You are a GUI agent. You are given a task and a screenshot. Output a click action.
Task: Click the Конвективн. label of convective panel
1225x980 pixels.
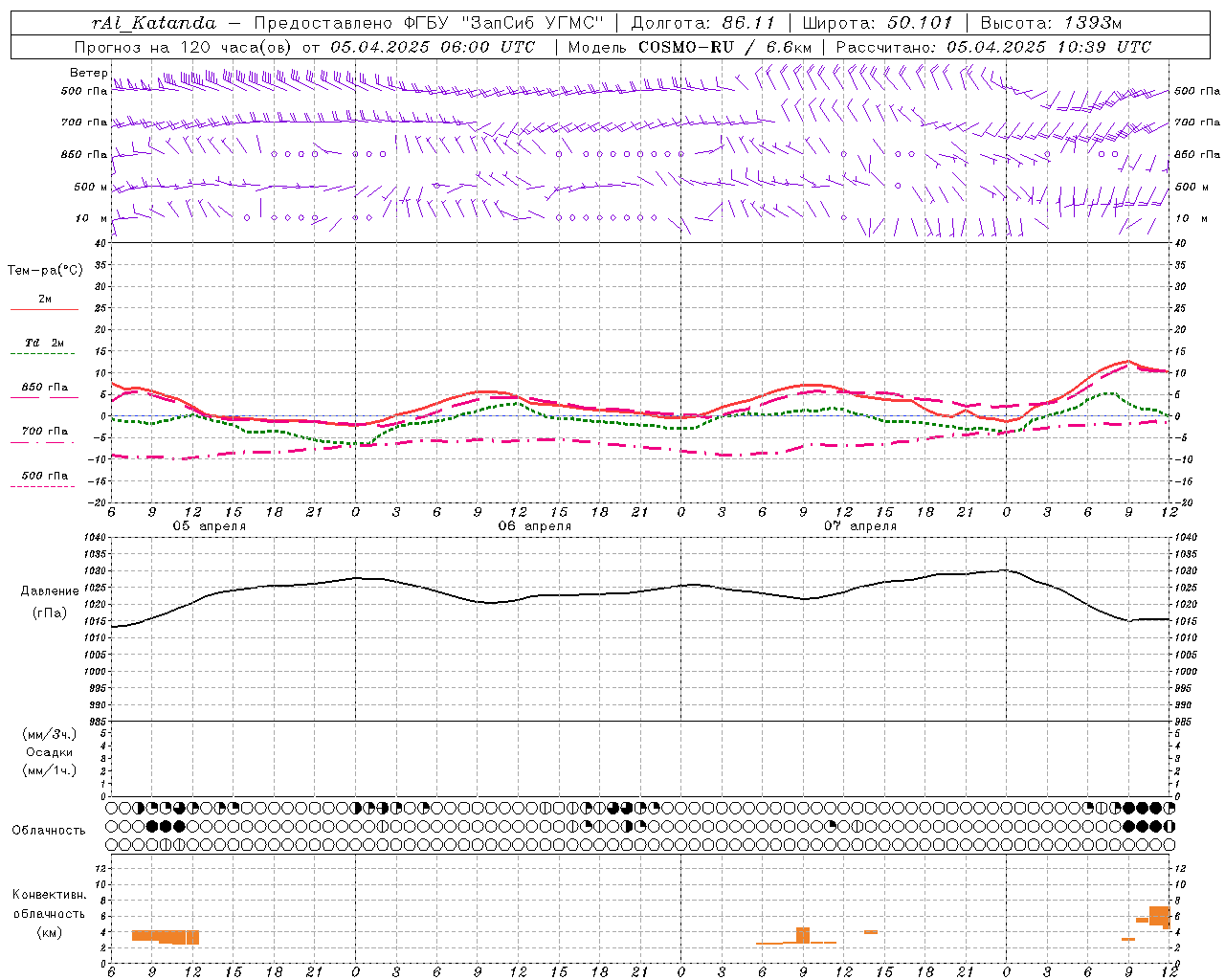click(50, 895)
